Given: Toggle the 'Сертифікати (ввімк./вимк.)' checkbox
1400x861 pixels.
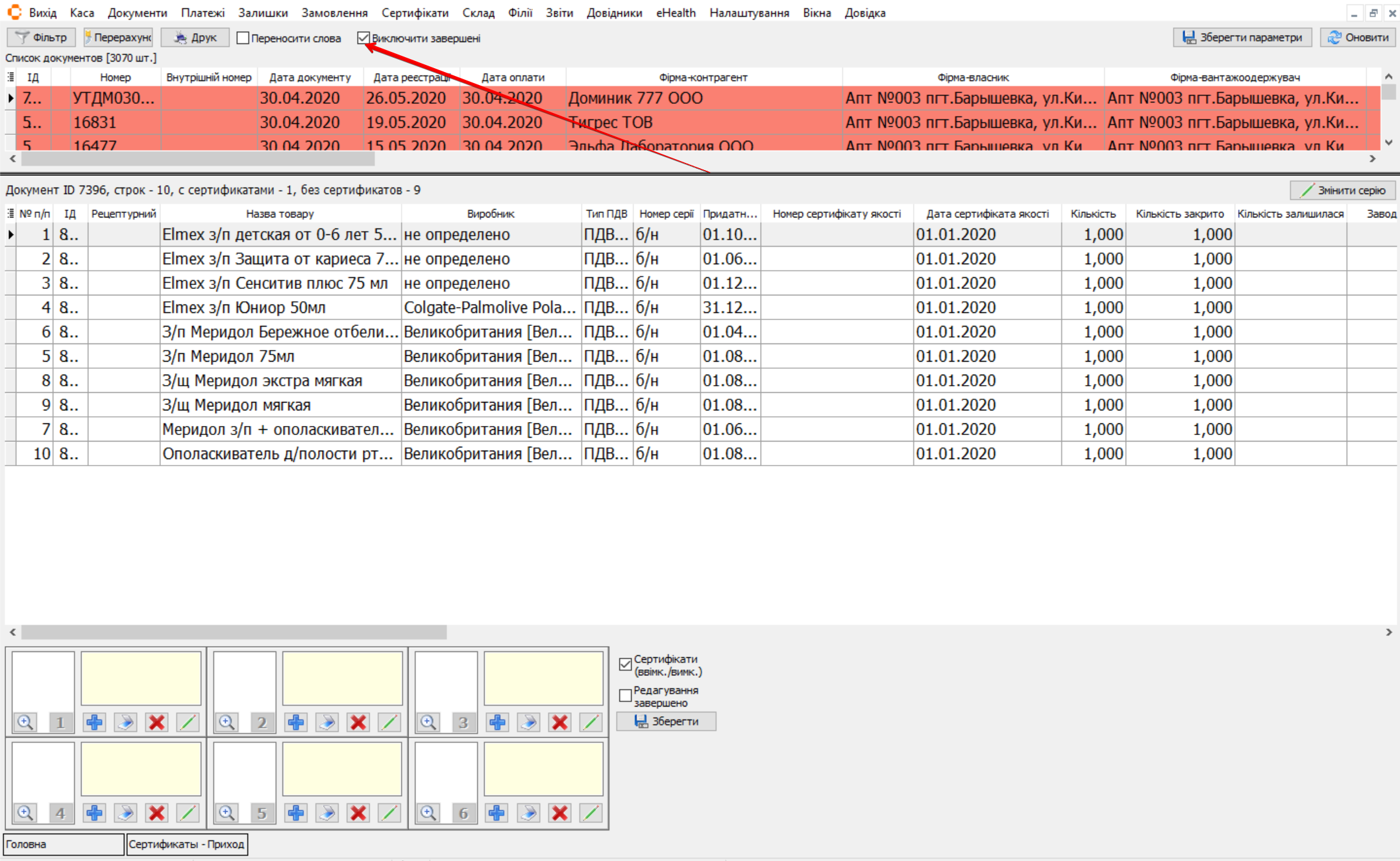Looking at the screenshot, I should point(625,664).
